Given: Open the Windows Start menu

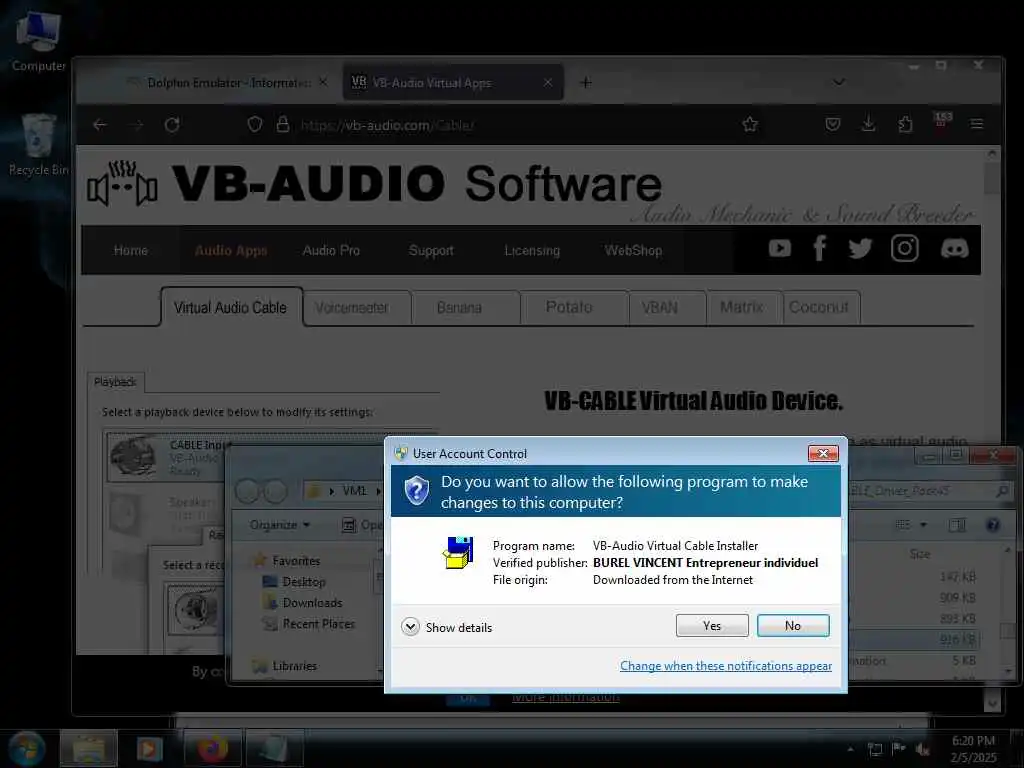Looking at the screenshot, I should [x=26, y=749].
